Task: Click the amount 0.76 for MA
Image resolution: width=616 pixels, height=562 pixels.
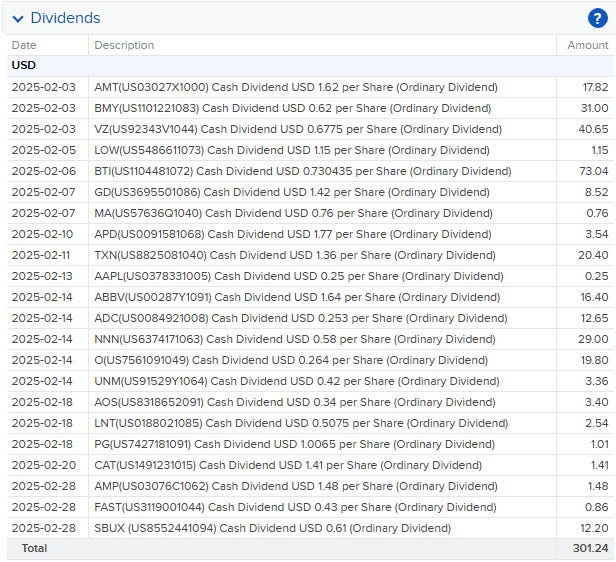Action: (598, 213)
